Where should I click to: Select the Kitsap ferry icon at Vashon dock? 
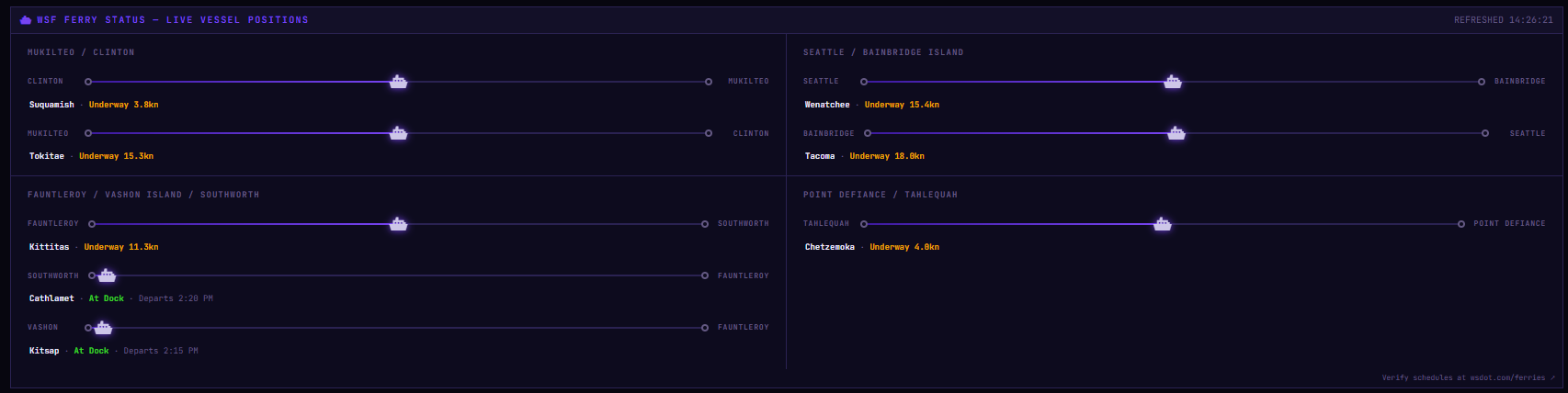tap(104, 328)
